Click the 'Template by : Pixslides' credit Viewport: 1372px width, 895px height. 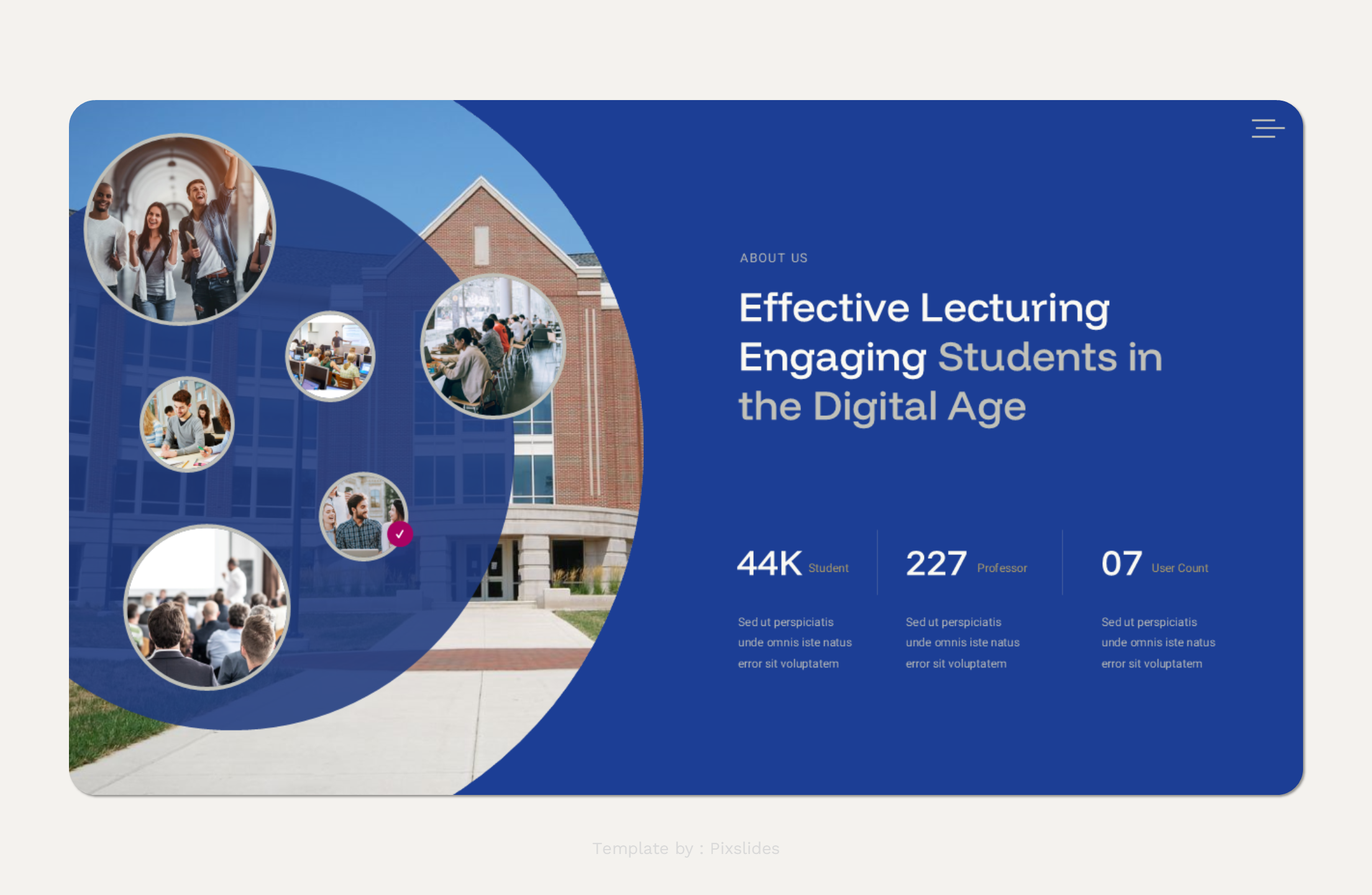pyautogui.click(x=686, y=848)
